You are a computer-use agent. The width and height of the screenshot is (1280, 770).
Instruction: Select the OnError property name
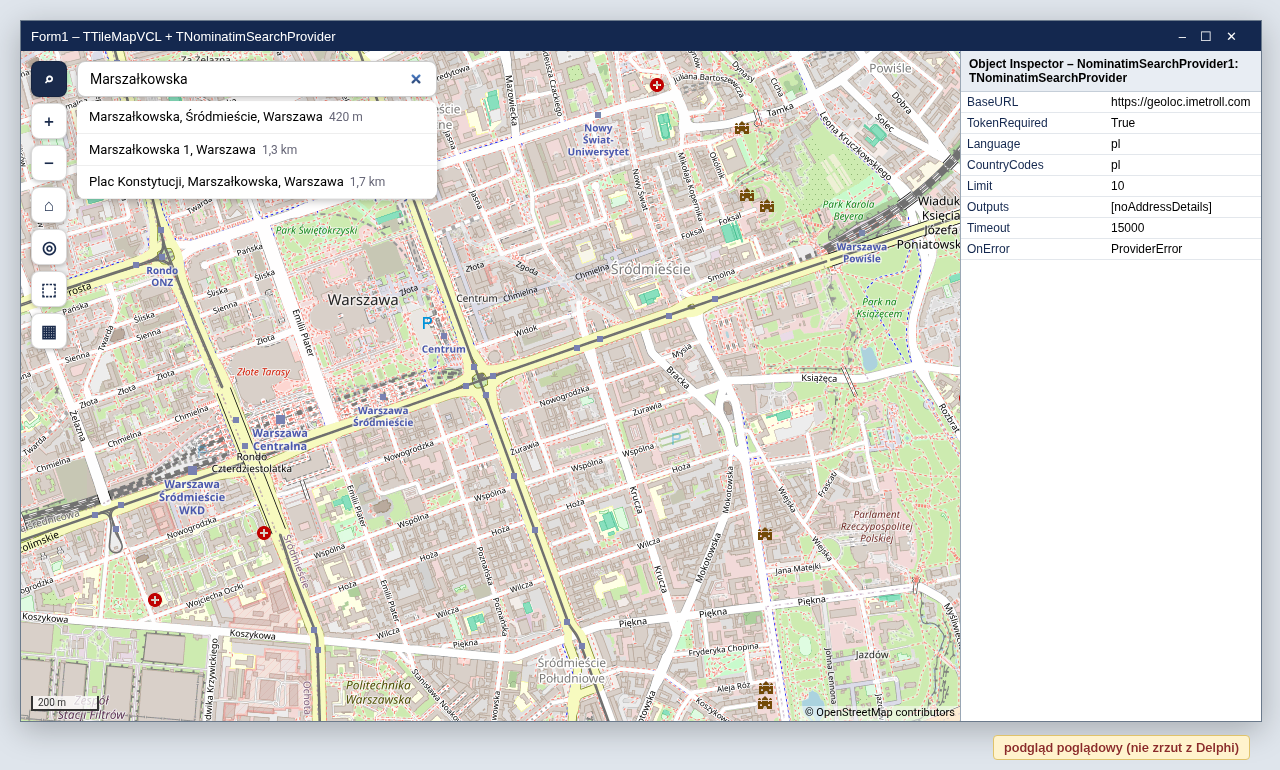pos(988,249)
